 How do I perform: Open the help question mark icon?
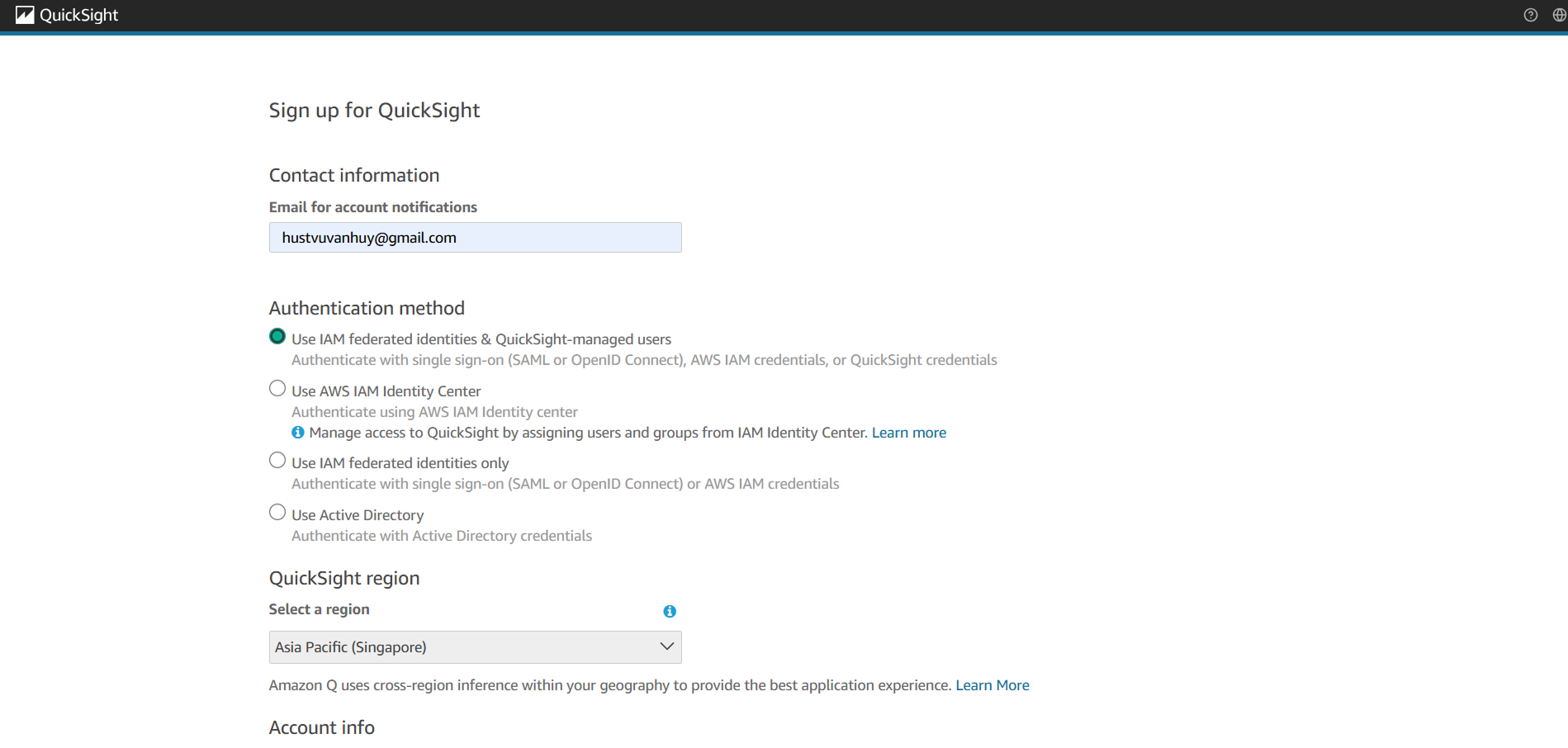pyautogui.click(x=1530, y=15)
